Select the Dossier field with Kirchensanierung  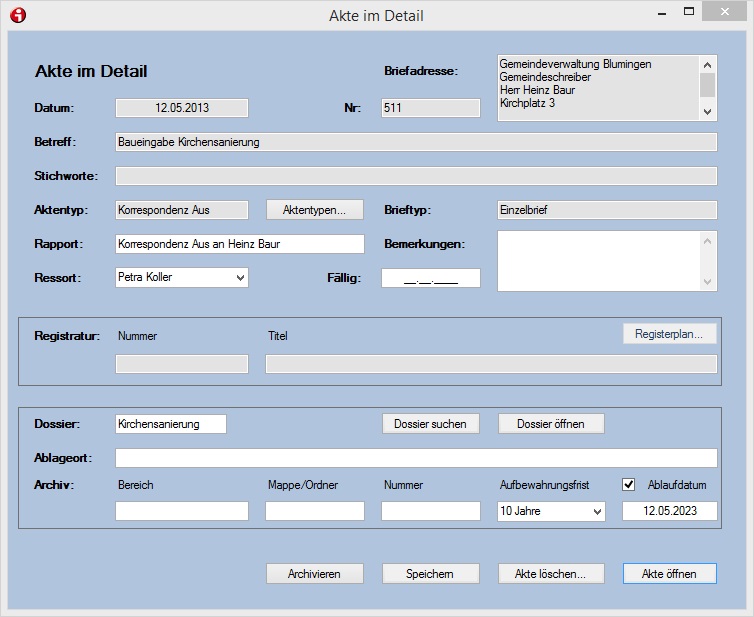171,424
